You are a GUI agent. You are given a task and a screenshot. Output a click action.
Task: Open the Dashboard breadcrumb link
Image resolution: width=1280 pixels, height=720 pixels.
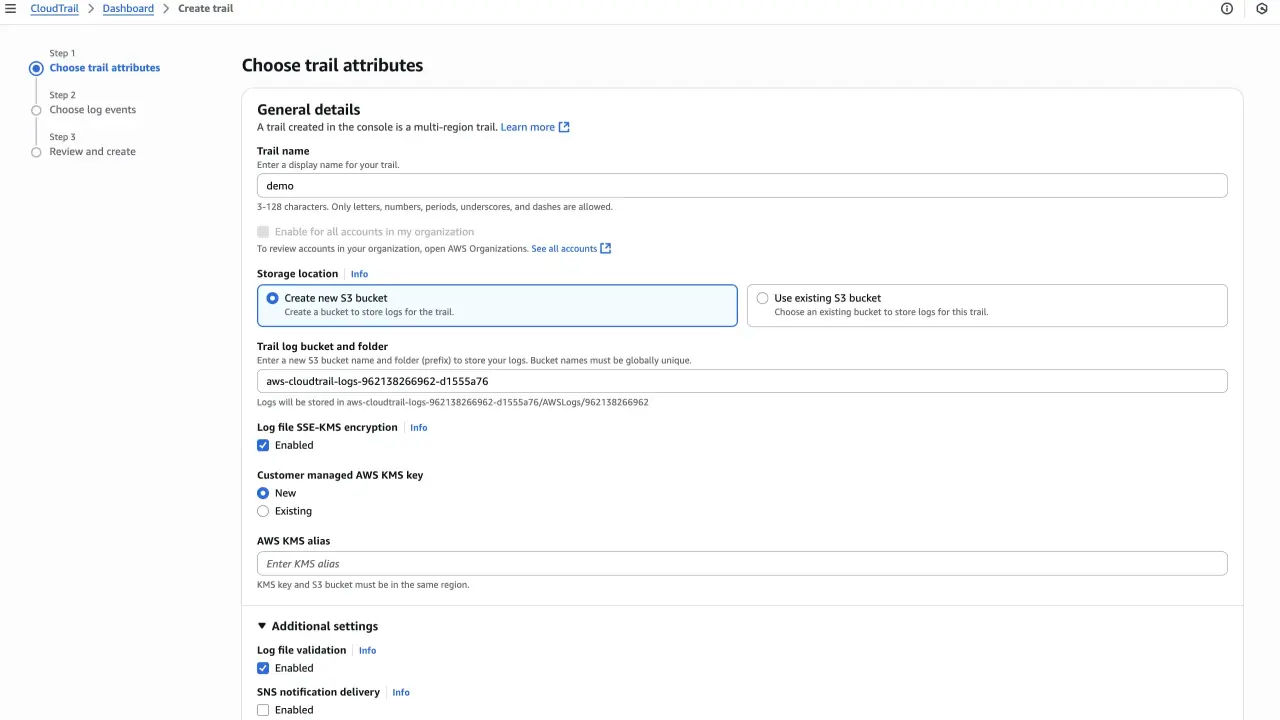coord(128,9)
